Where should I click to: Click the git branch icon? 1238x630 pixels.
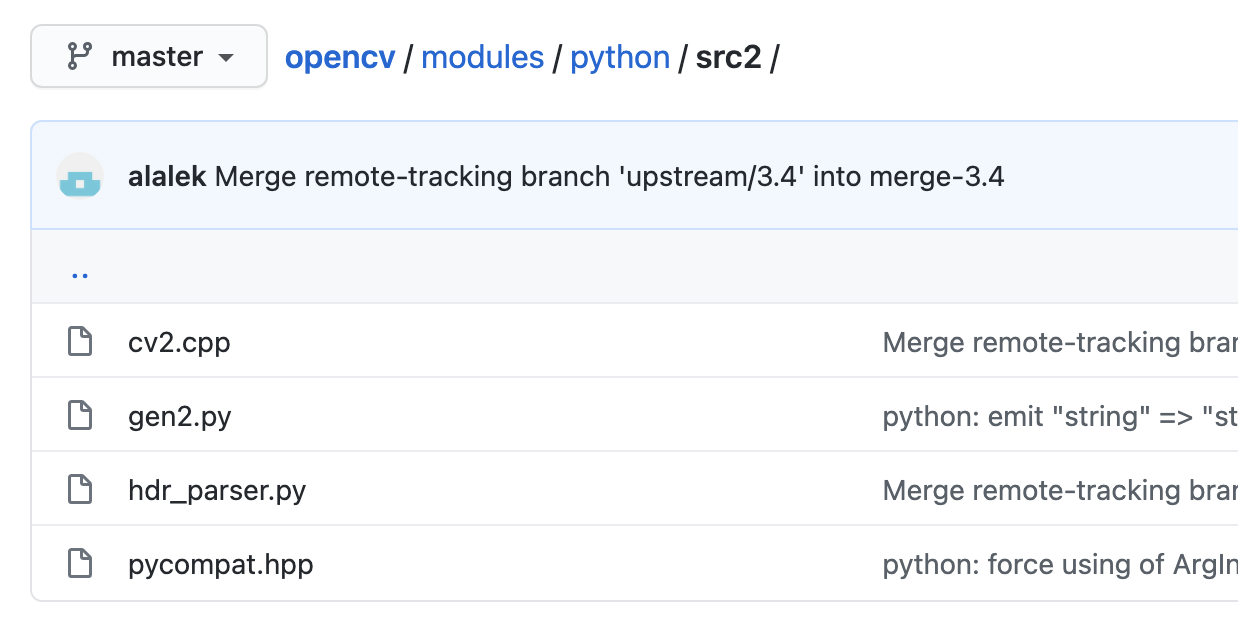[x=79, y=57]
